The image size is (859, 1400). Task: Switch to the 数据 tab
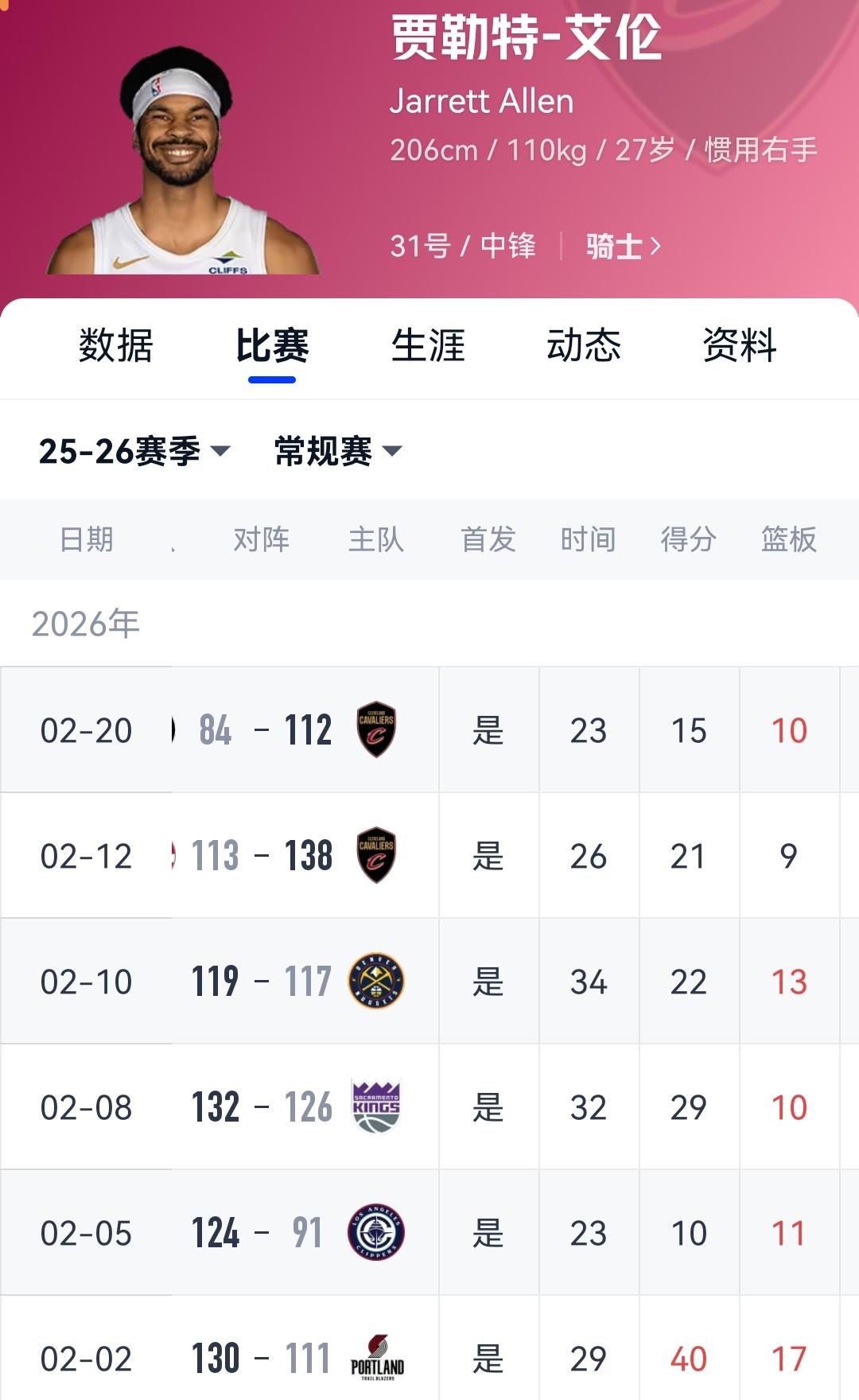coord(115,346)
